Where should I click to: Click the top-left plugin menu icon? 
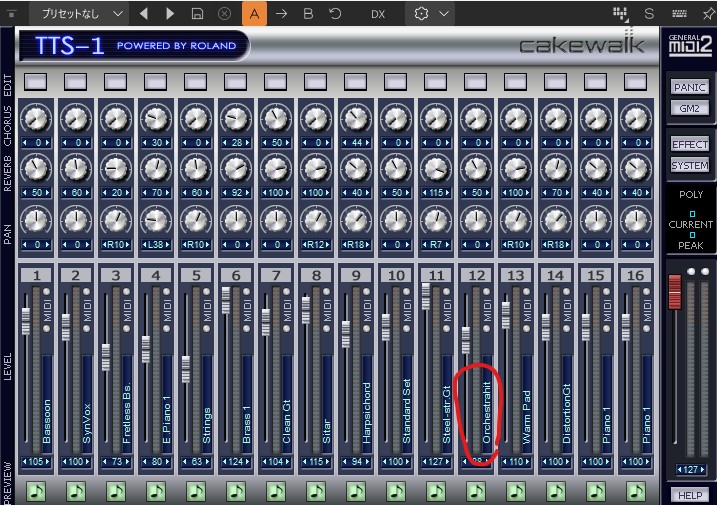pos(12,14)
